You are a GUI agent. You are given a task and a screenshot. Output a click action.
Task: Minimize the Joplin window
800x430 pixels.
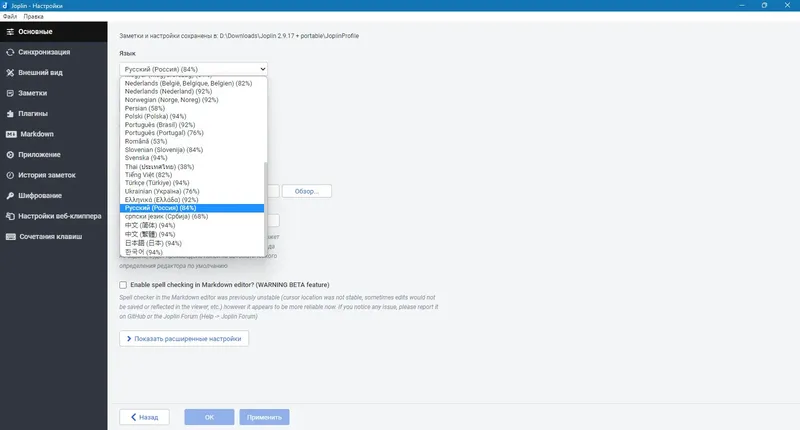point(742,5)
